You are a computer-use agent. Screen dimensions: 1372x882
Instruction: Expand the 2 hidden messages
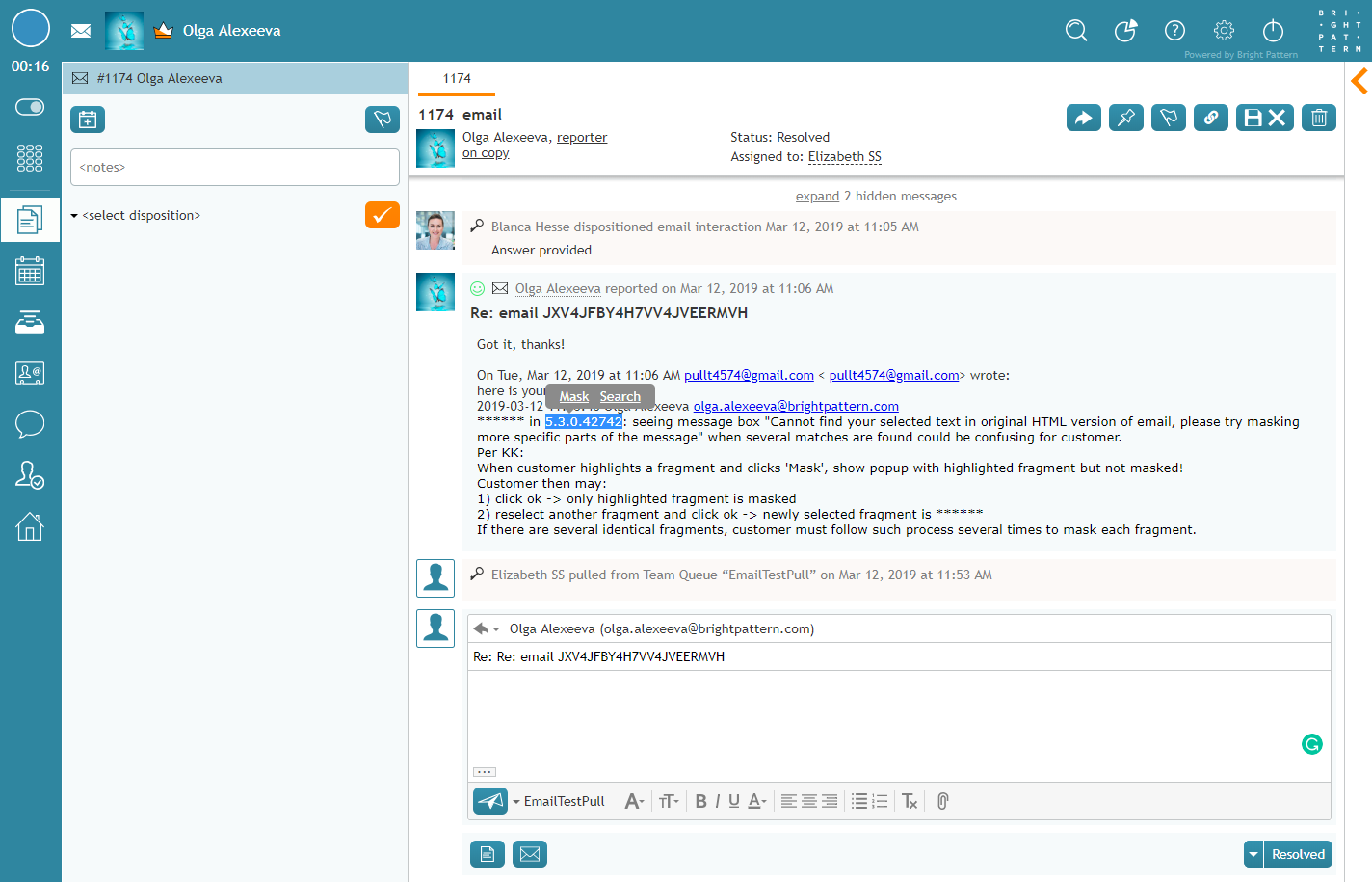[x=817, y=196]
